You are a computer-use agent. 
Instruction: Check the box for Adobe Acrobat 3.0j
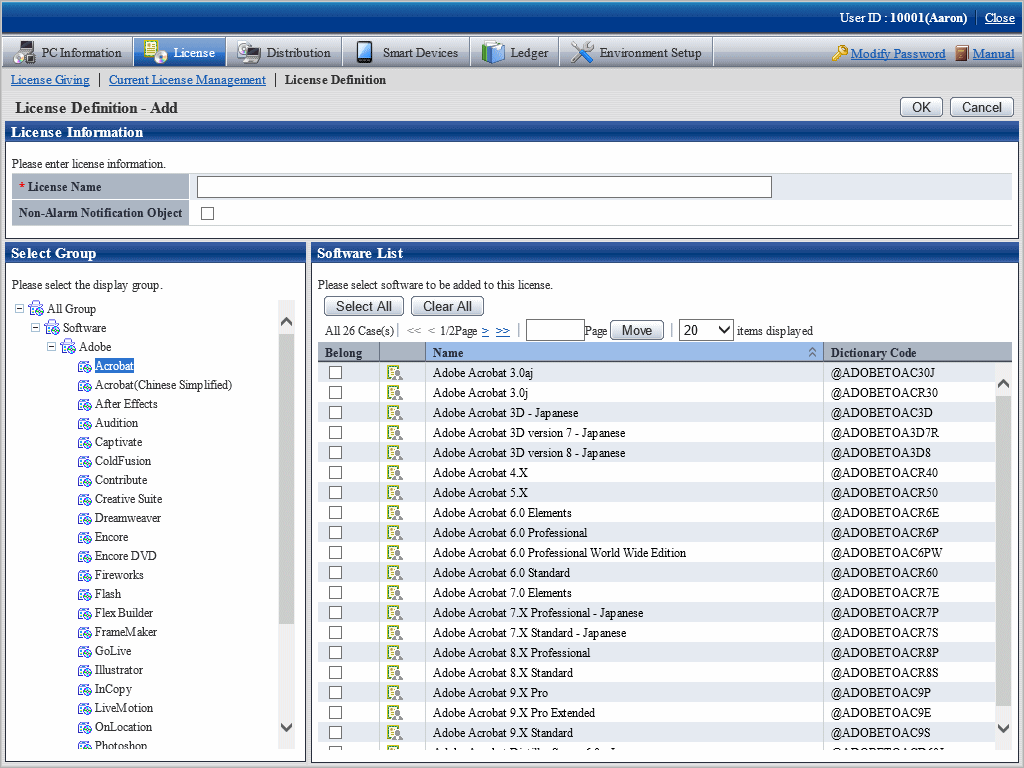(335, 392)
